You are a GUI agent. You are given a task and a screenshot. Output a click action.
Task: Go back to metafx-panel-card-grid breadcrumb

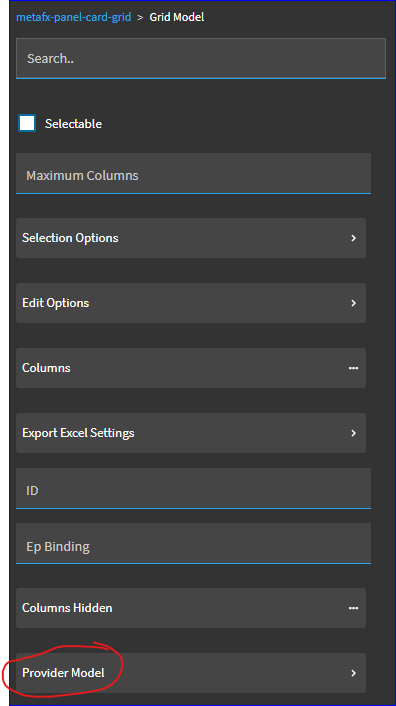[x=74, y=18]
